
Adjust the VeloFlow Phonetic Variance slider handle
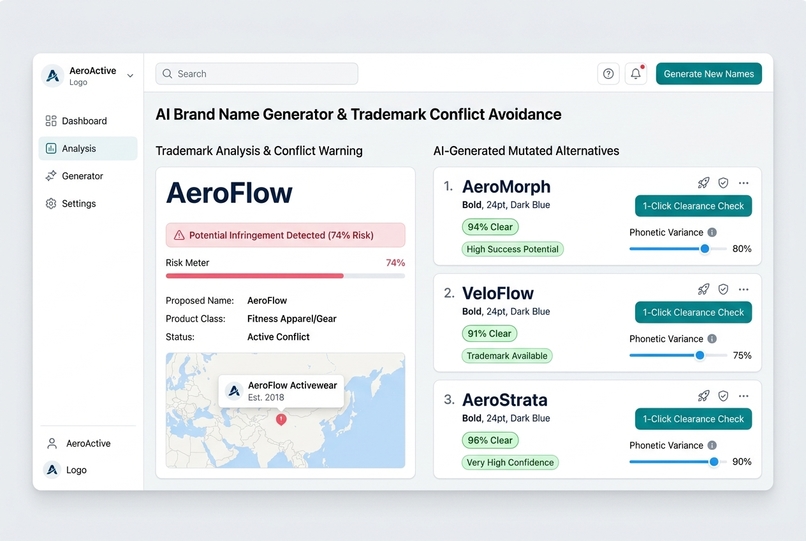pyautogui.click(x=700, y=355)
